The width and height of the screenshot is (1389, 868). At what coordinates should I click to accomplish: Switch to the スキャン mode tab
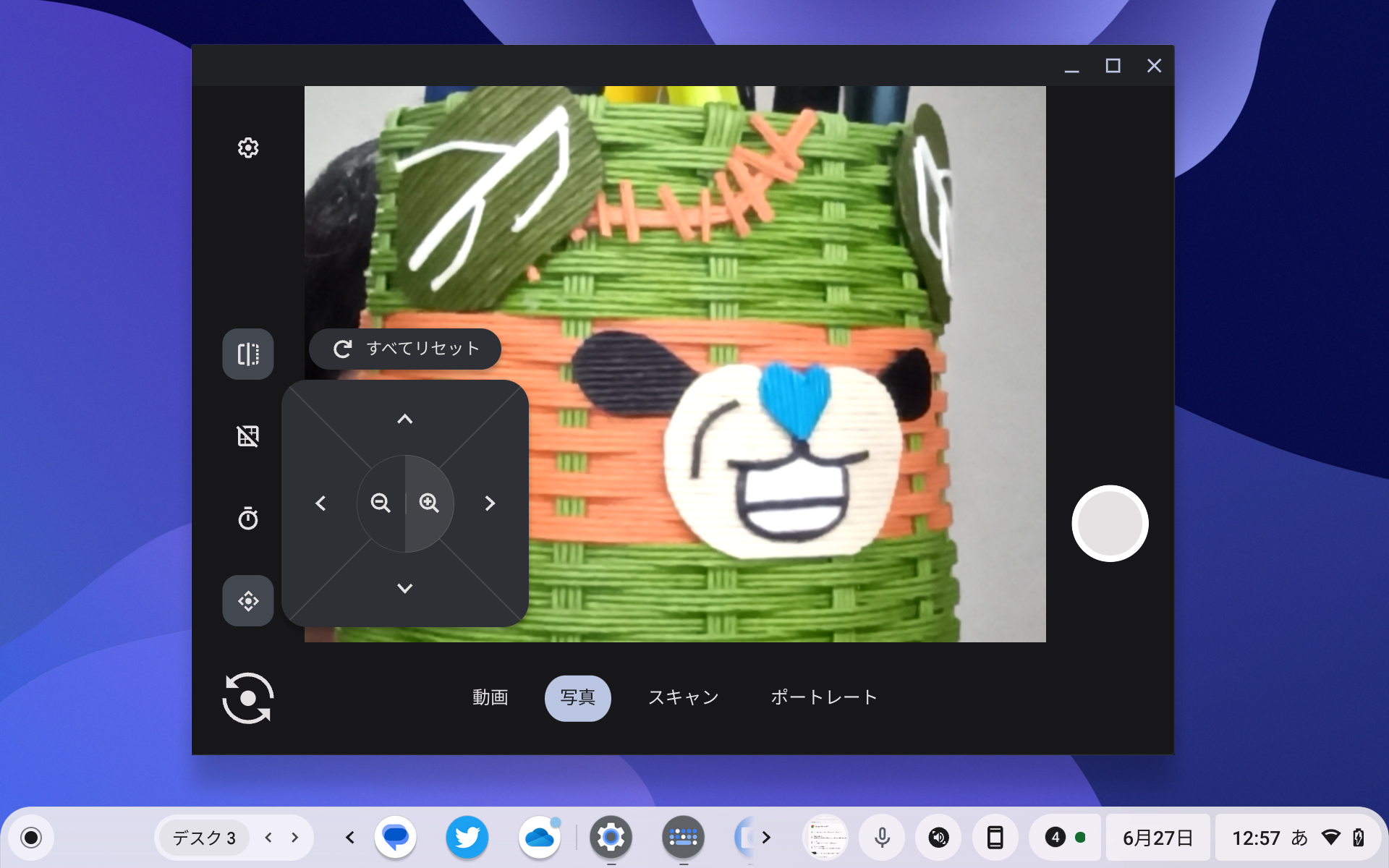(683, 697)
